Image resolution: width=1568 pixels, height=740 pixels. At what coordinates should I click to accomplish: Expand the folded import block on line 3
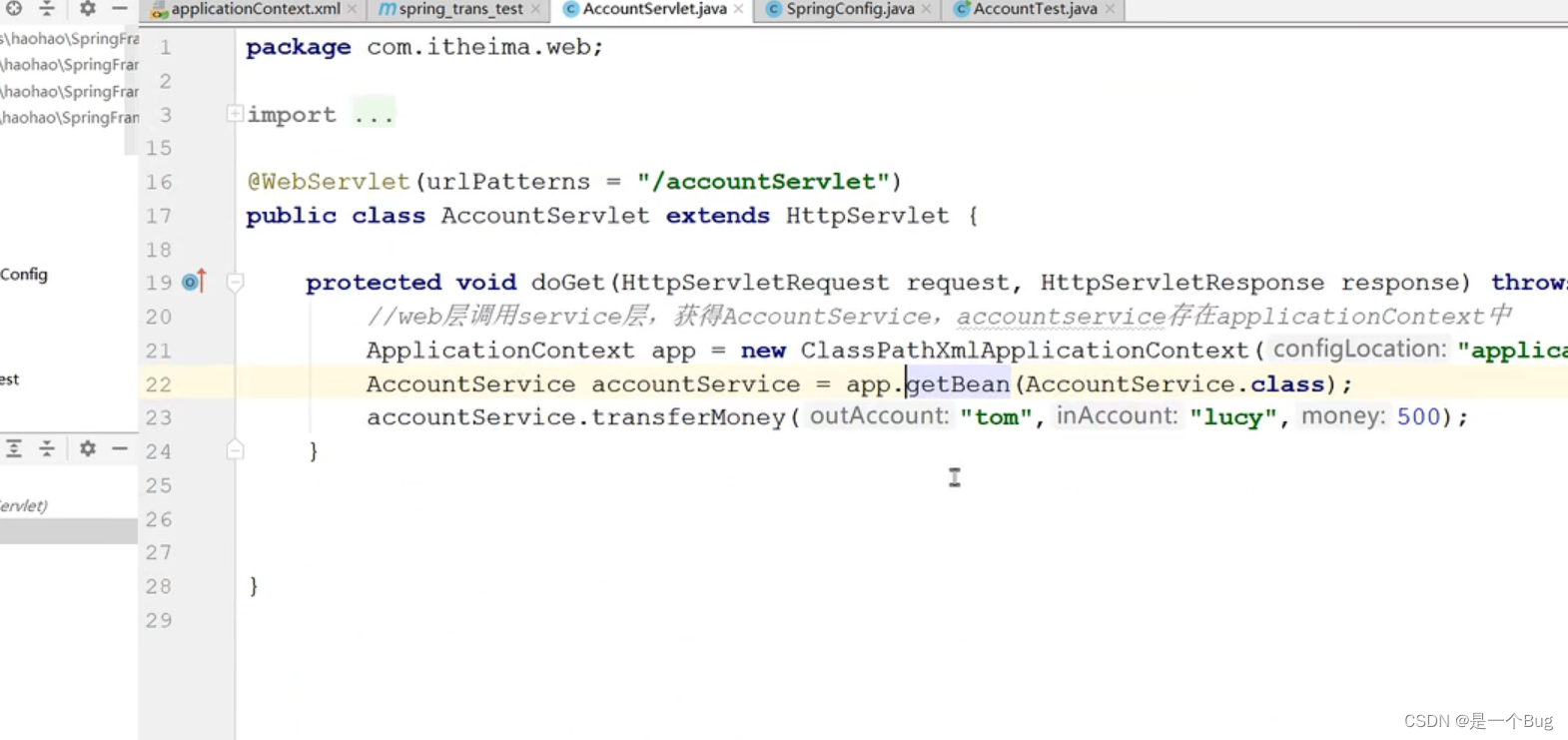[234, 114]
